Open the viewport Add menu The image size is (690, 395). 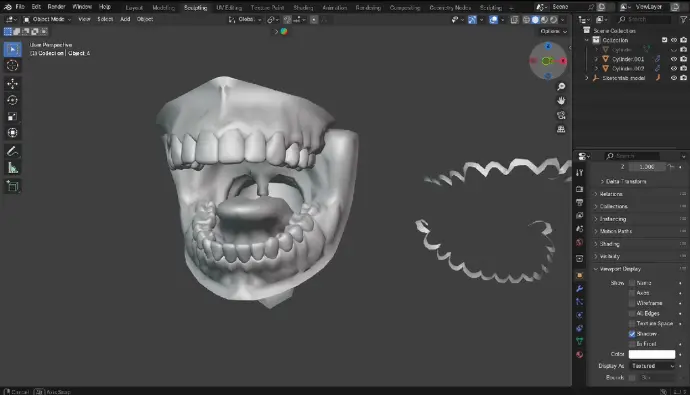pyautogui.click(x=125, y=19)
